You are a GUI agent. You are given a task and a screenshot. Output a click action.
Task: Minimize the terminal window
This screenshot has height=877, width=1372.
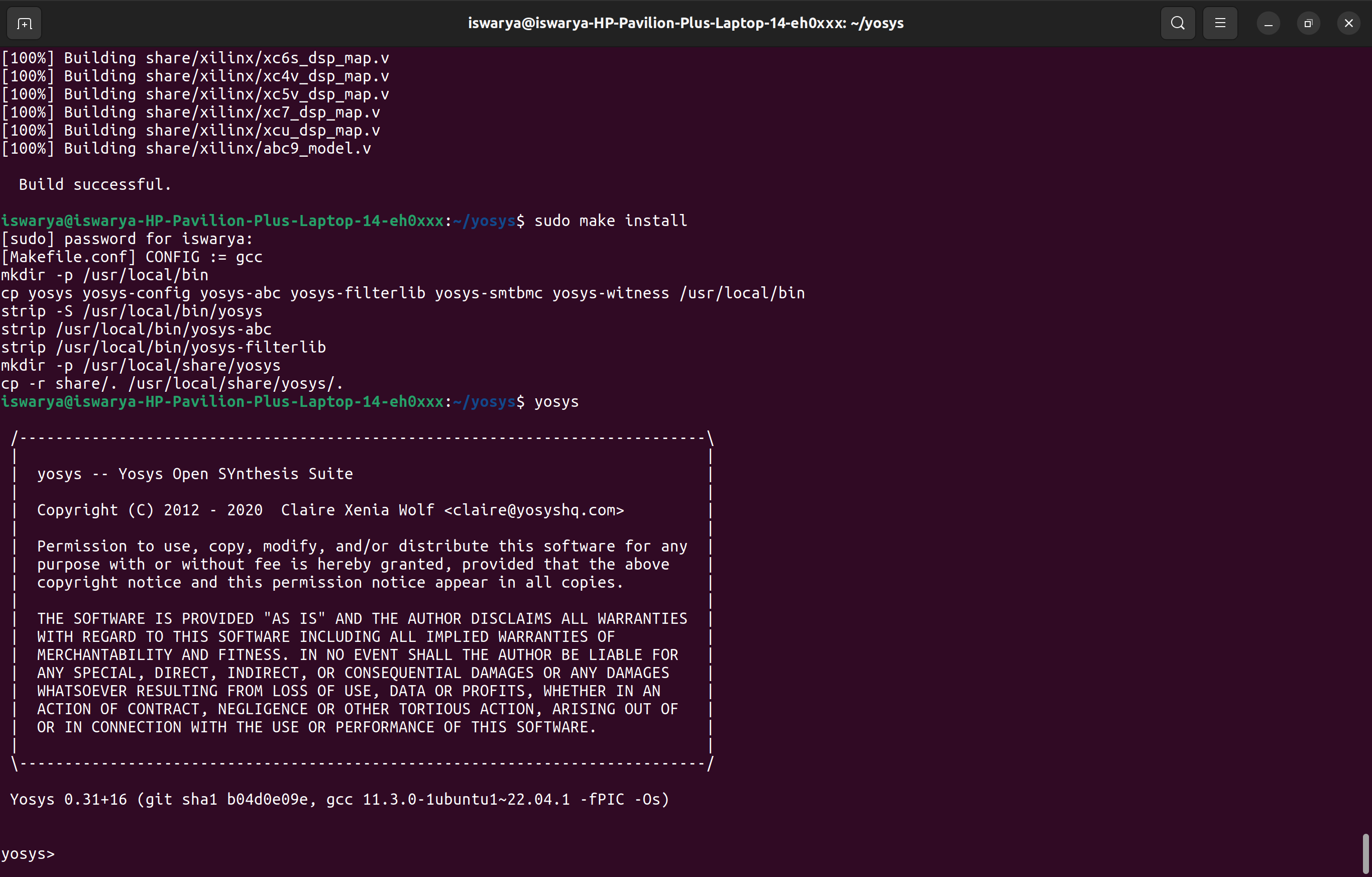coord(1269,24)
